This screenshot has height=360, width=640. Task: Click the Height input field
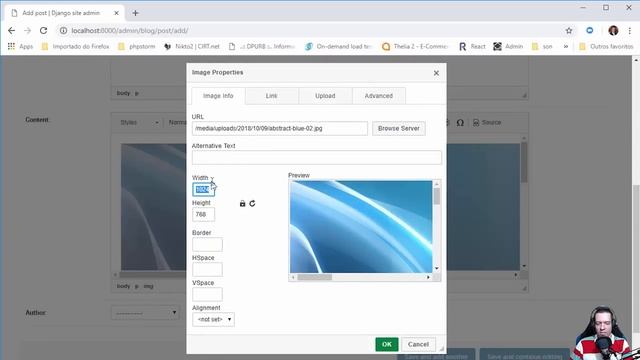(x=203, y=214)
